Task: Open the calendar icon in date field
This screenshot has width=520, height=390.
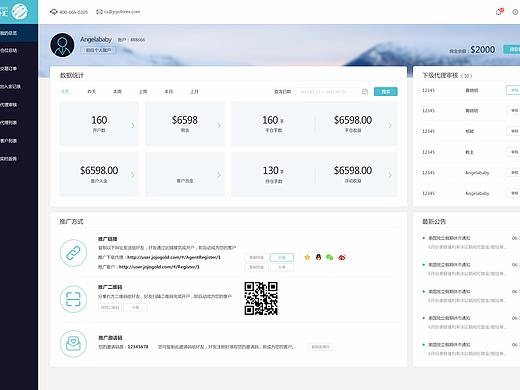Action: tap(365, 92)
